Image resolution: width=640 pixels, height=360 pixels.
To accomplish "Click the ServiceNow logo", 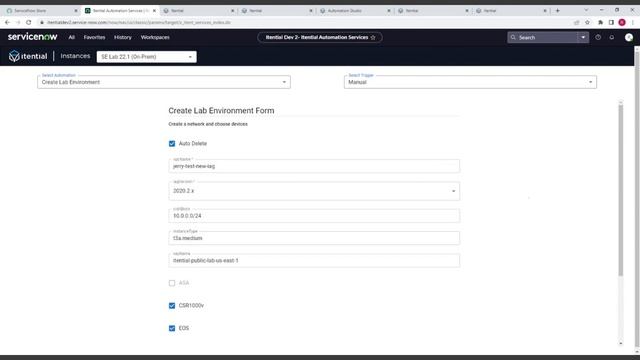I will pos(32,37).
